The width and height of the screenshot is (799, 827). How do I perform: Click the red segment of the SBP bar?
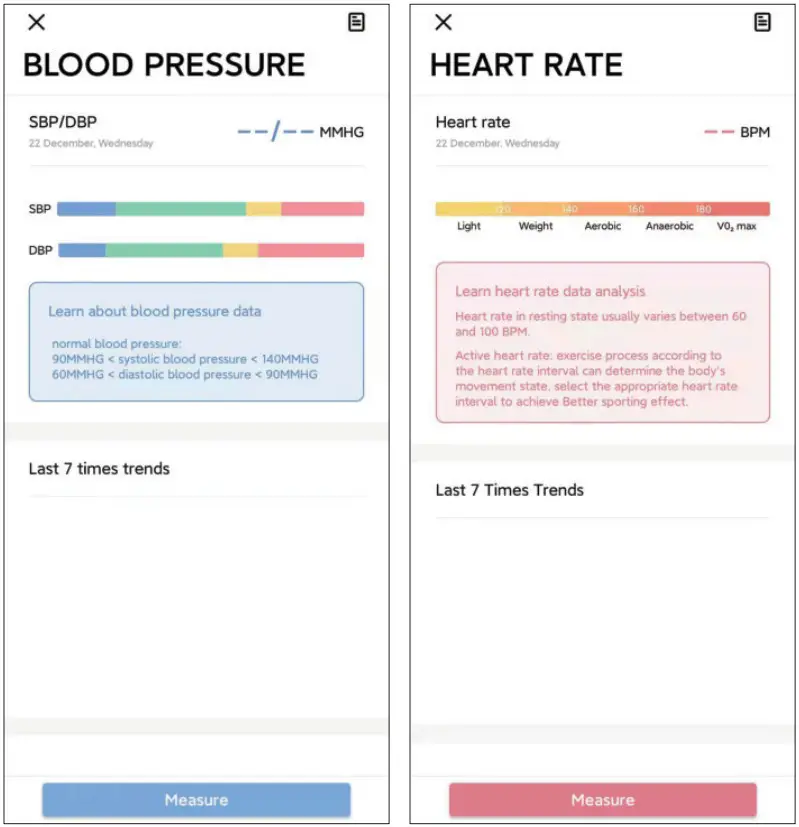(x=322, y=209)
